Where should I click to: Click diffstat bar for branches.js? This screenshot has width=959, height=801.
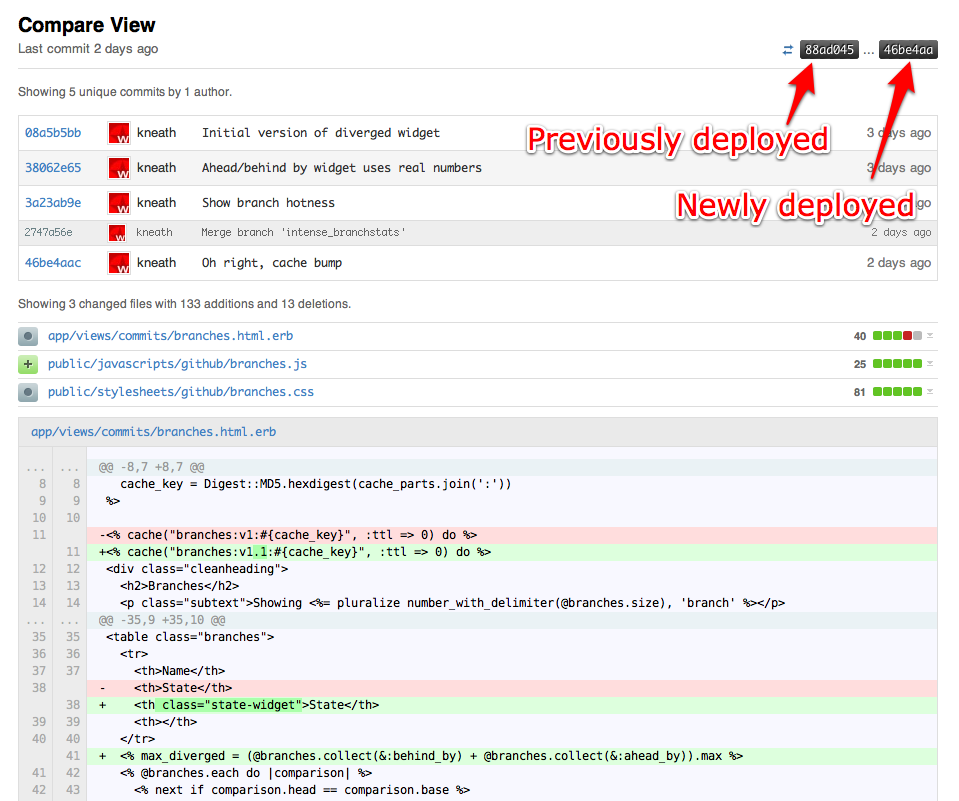pyautogui.click(x=897, y=364)
